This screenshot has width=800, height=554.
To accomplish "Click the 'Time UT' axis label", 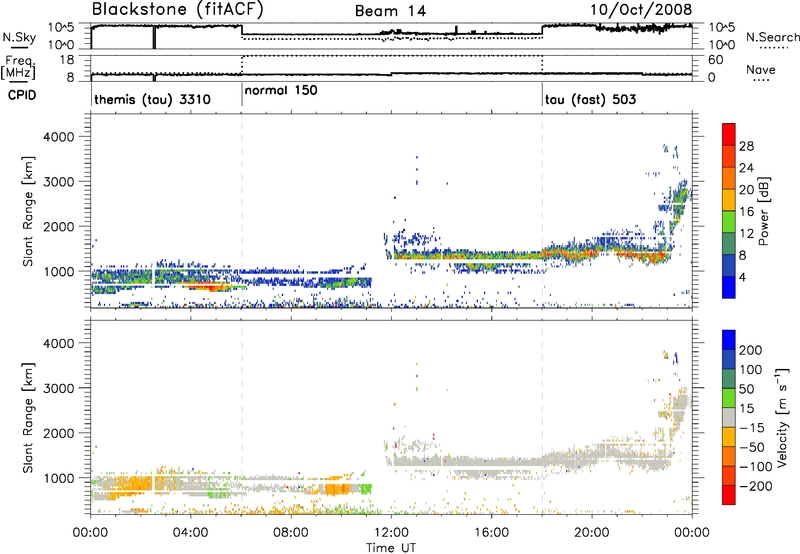I will point(390,548).
